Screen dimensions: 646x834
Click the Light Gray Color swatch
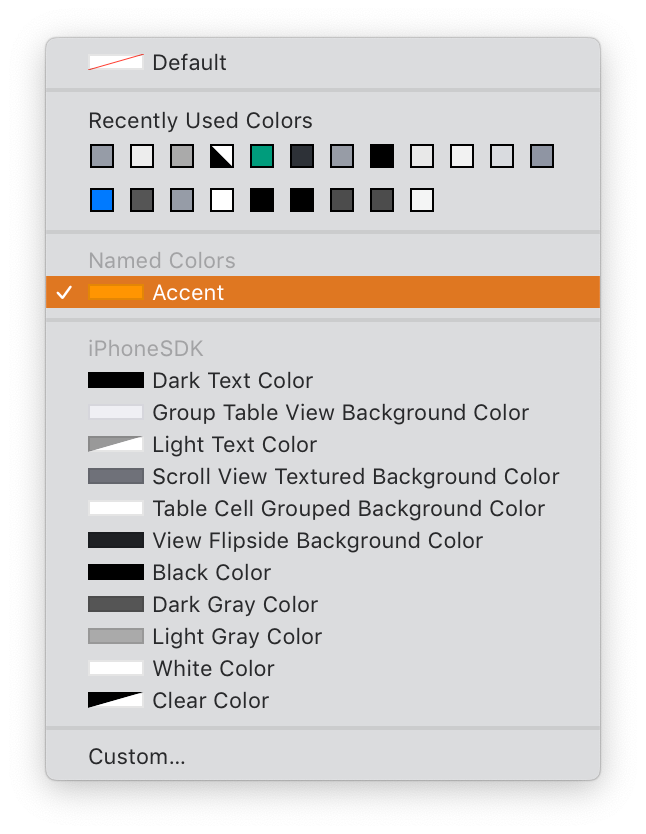point(117,636)
